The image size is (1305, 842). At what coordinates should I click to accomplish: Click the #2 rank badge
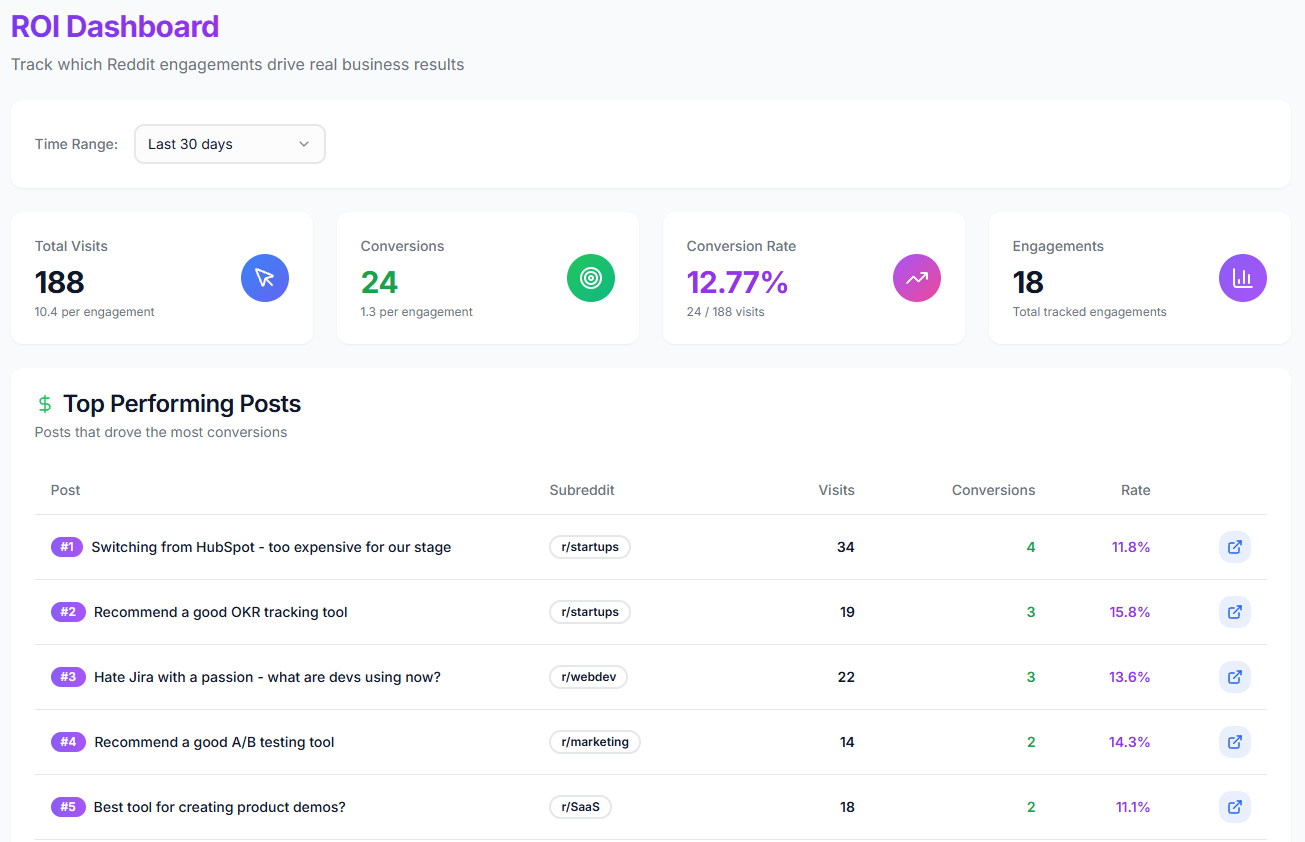[68, 612]
